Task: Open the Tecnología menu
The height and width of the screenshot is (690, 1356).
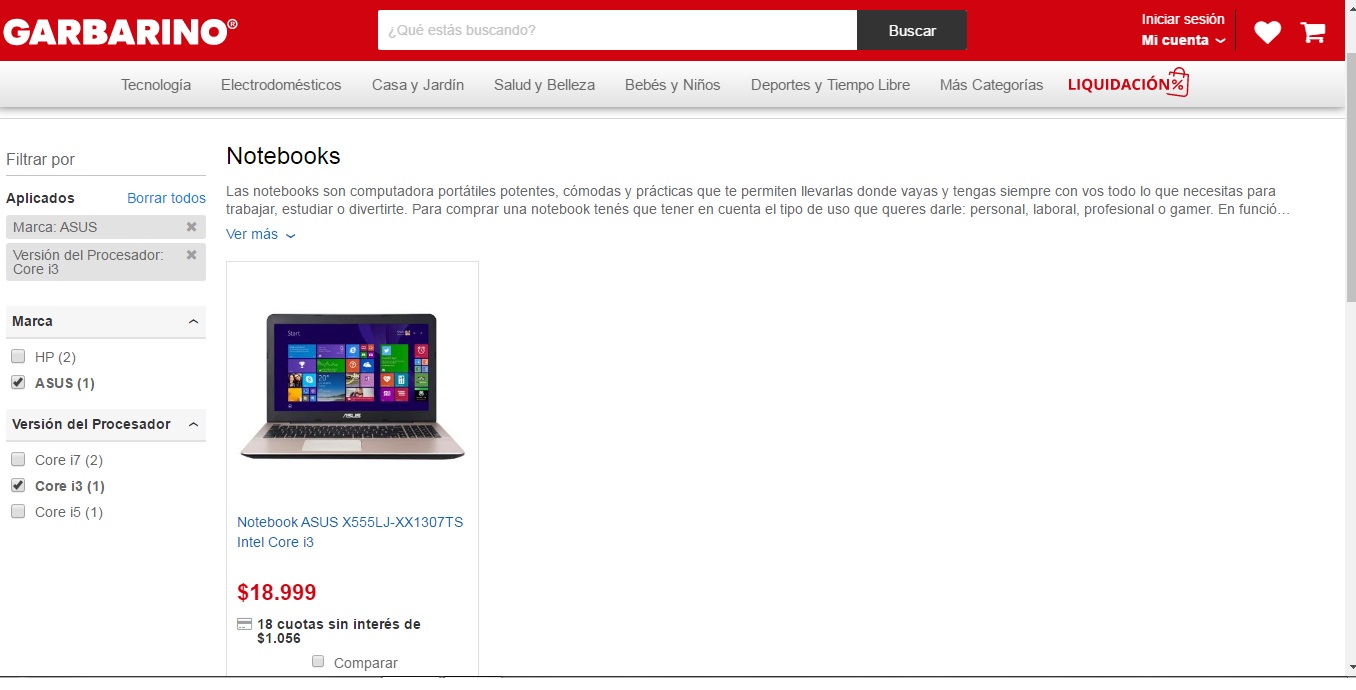Action: (156, 85)
